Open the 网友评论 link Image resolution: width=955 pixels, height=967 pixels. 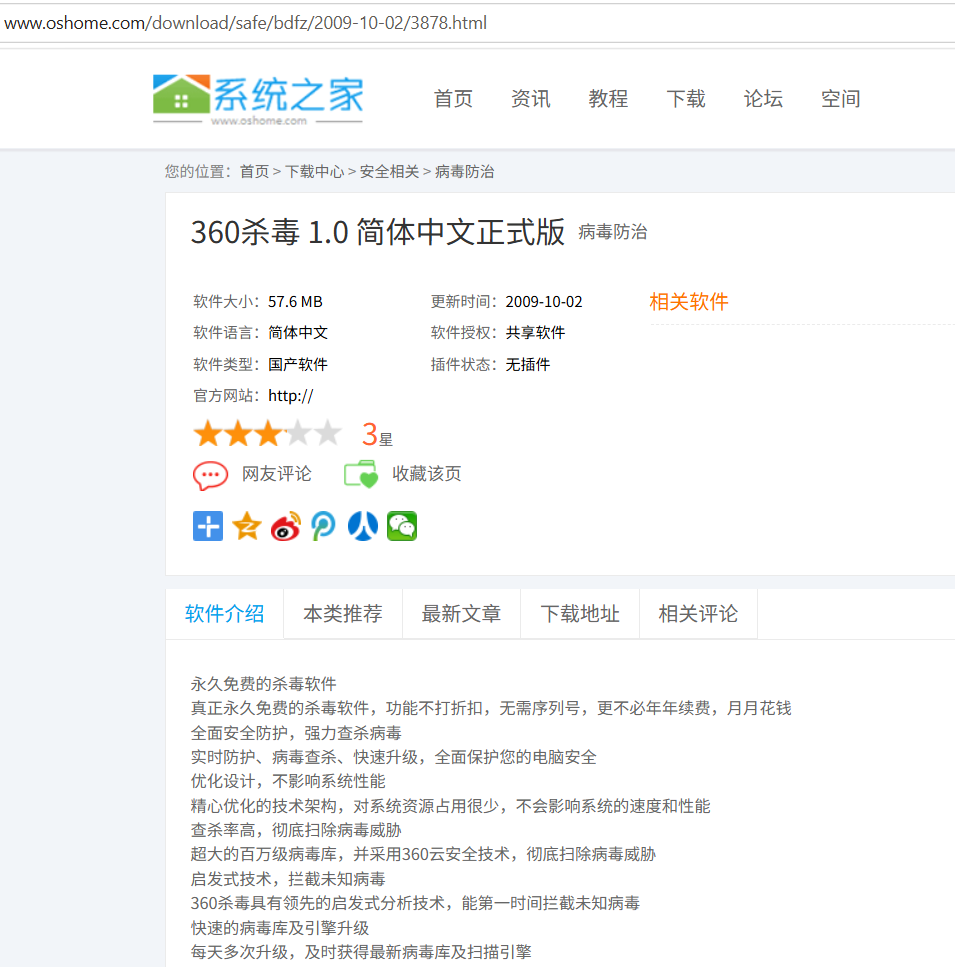coord(277,474)
